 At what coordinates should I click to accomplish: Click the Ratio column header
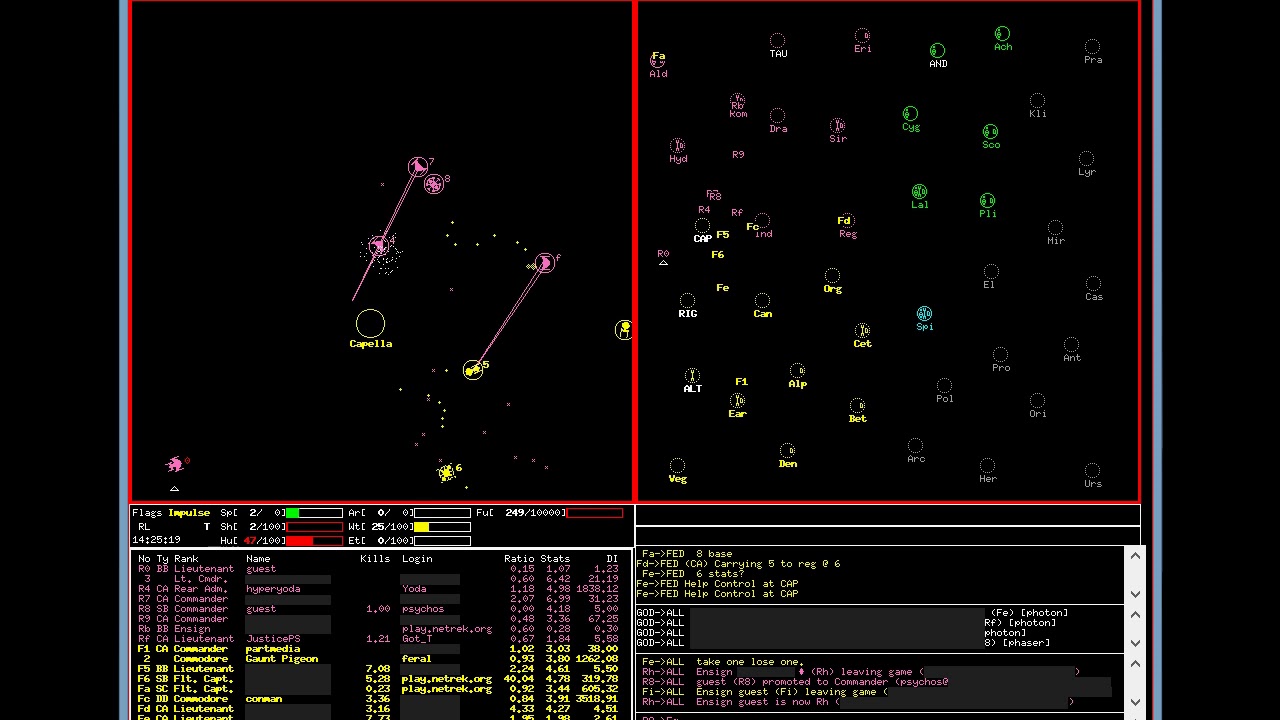pos(519,559)
